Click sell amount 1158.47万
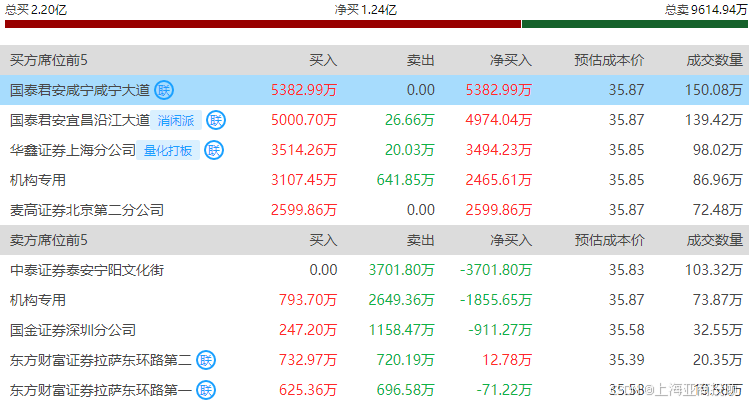 402,330
